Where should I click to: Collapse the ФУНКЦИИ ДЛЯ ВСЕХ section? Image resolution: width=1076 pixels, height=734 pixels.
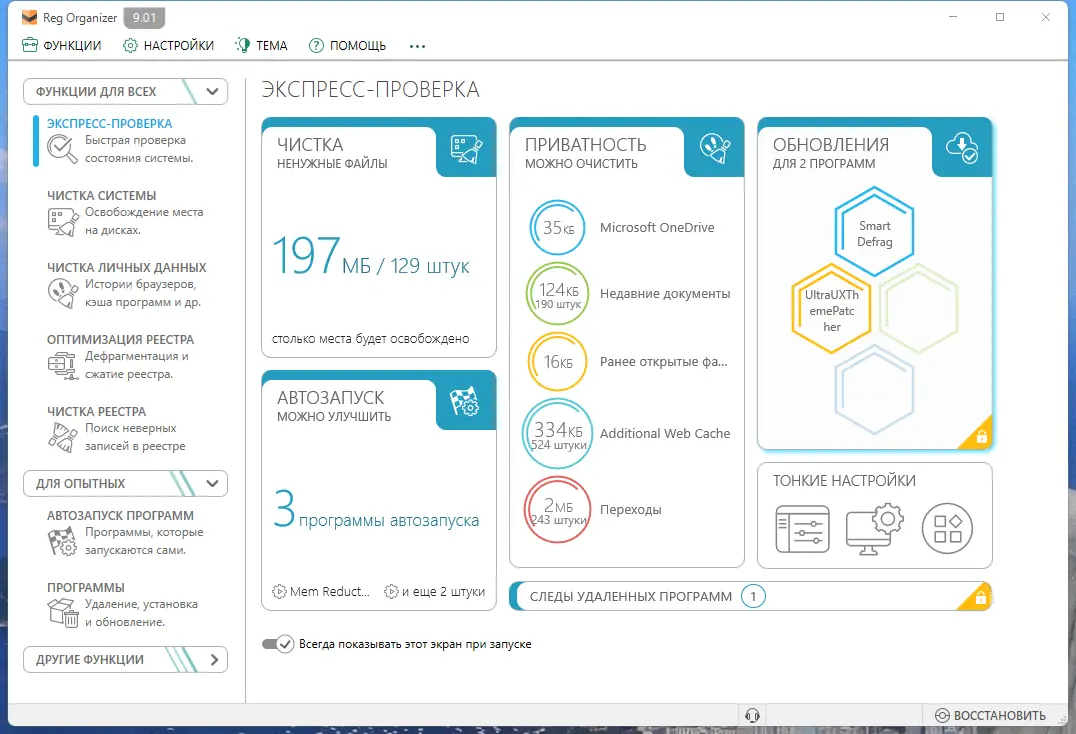coord(126,91)
